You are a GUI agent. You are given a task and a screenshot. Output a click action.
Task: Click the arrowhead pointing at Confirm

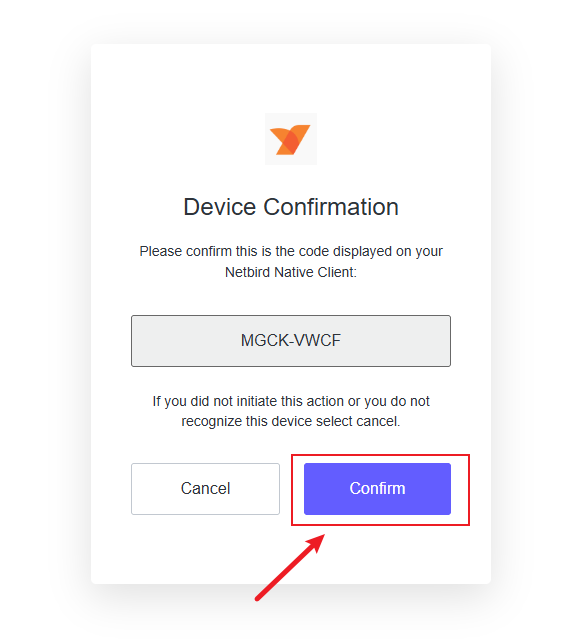pos(317,542)
